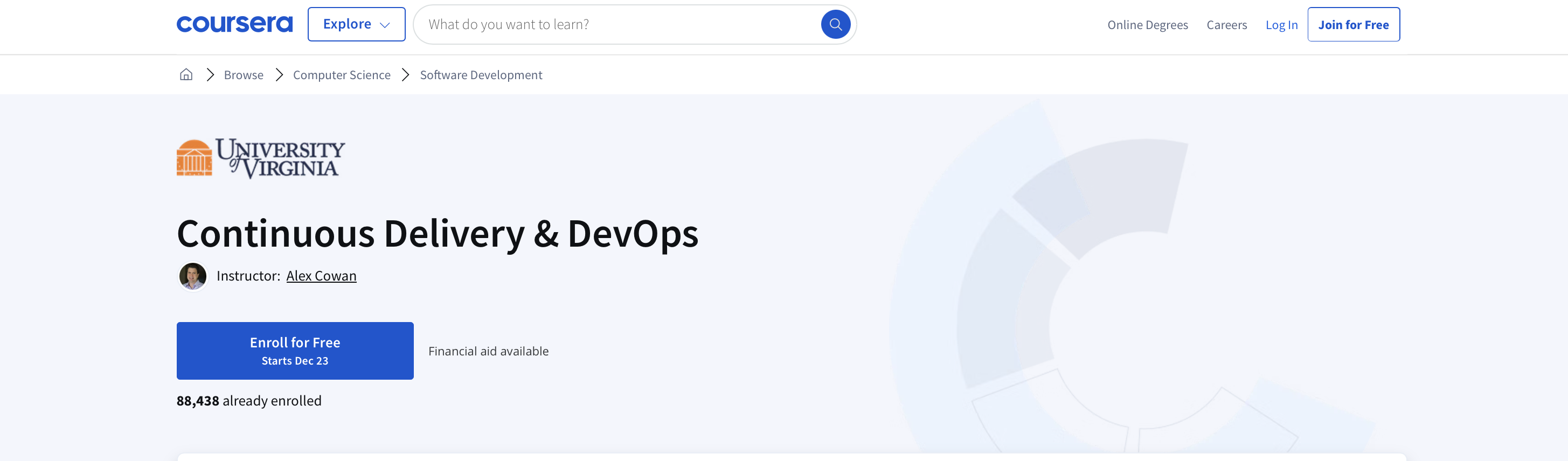Click the University of Virginia logo
The image size is (1568, 461).
point(260,158)
